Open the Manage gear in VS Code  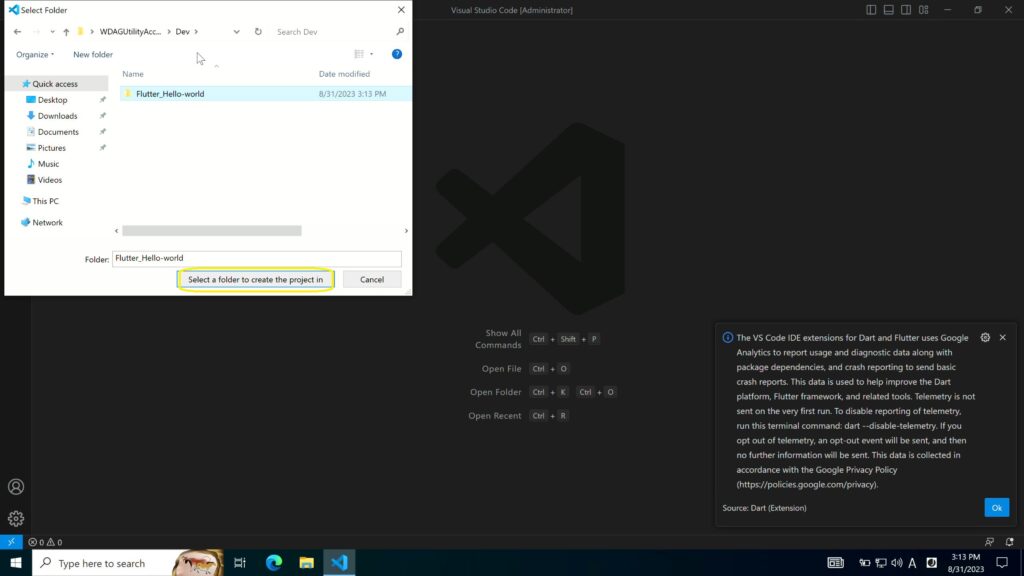(16, 519)
